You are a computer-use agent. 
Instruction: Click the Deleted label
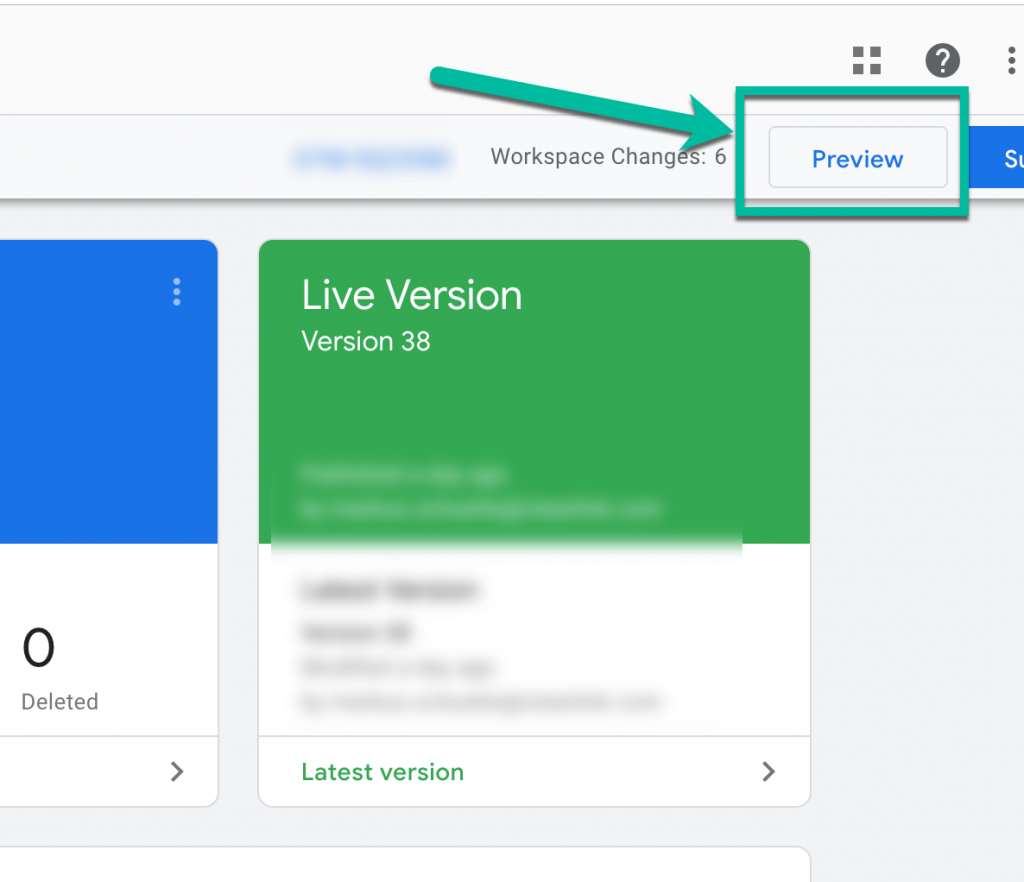click(59, 702)
